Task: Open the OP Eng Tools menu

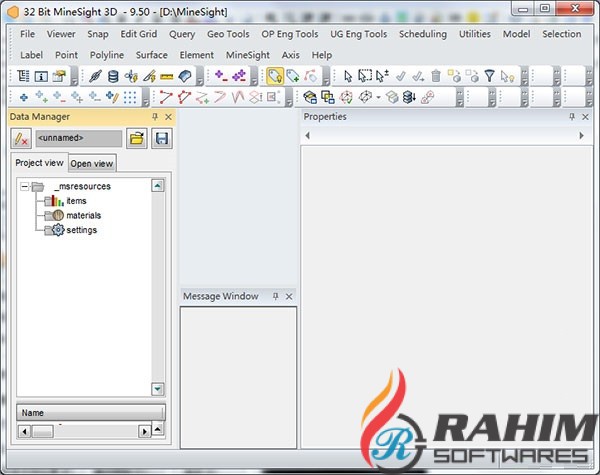Action: [290, 34]
